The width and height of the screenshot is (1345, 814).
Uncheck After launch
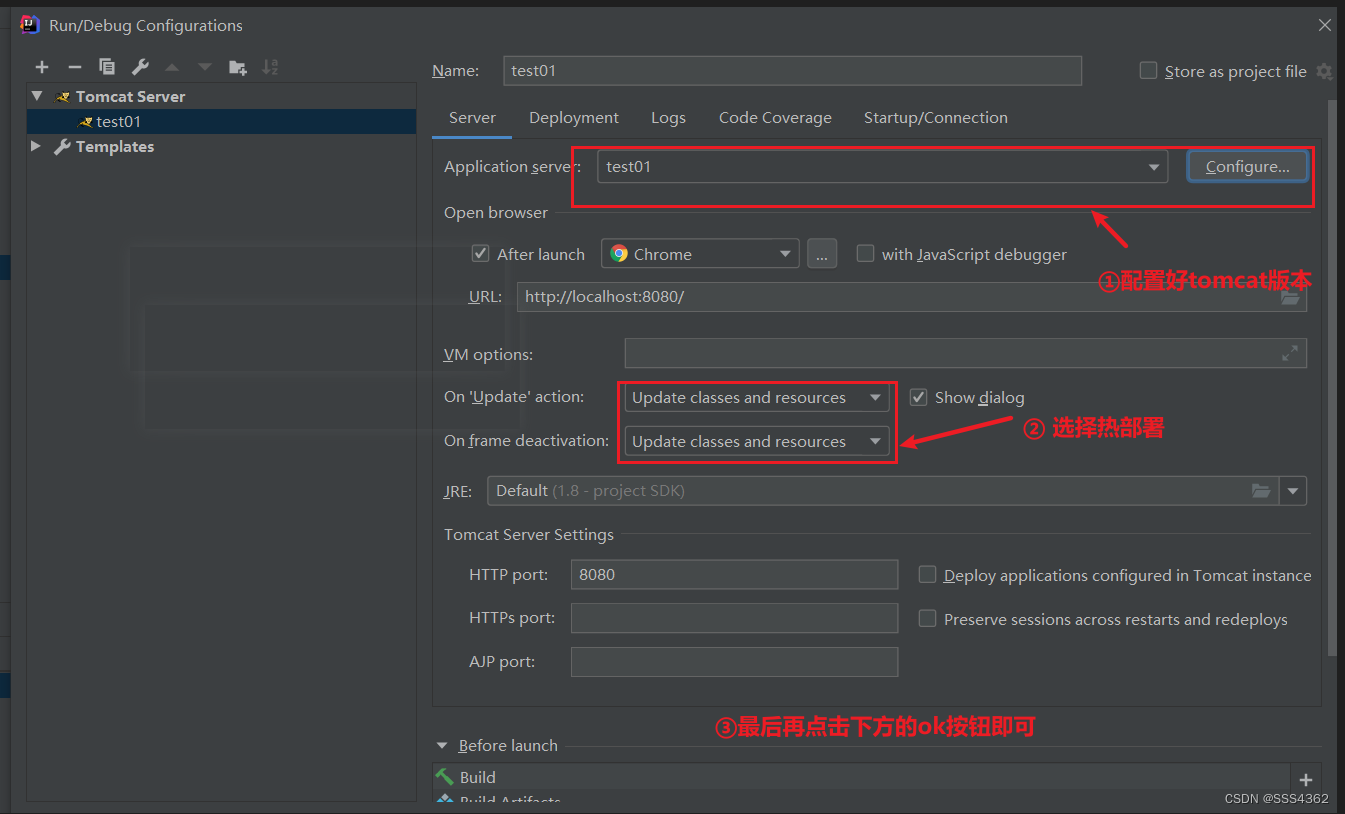481,254
